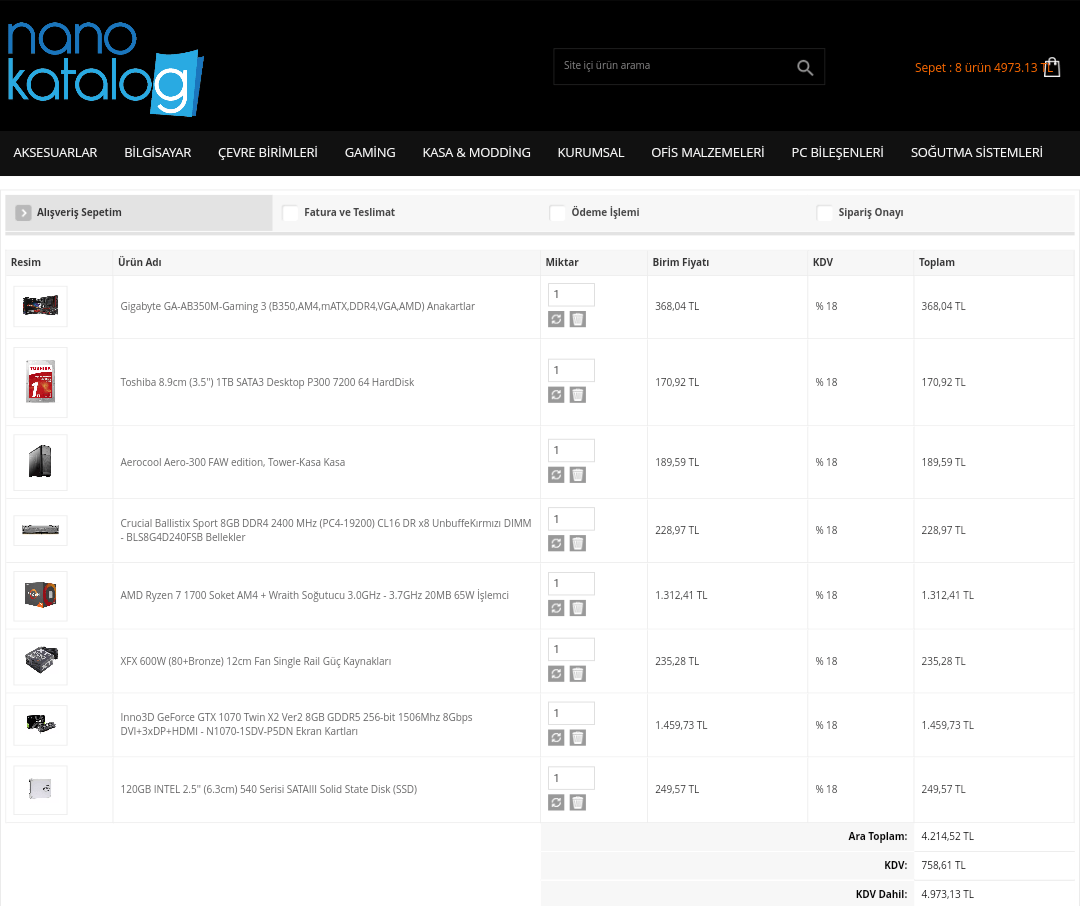
Task: Select the Alışveriş Sepetim step tab
Action: coord(139,213)
